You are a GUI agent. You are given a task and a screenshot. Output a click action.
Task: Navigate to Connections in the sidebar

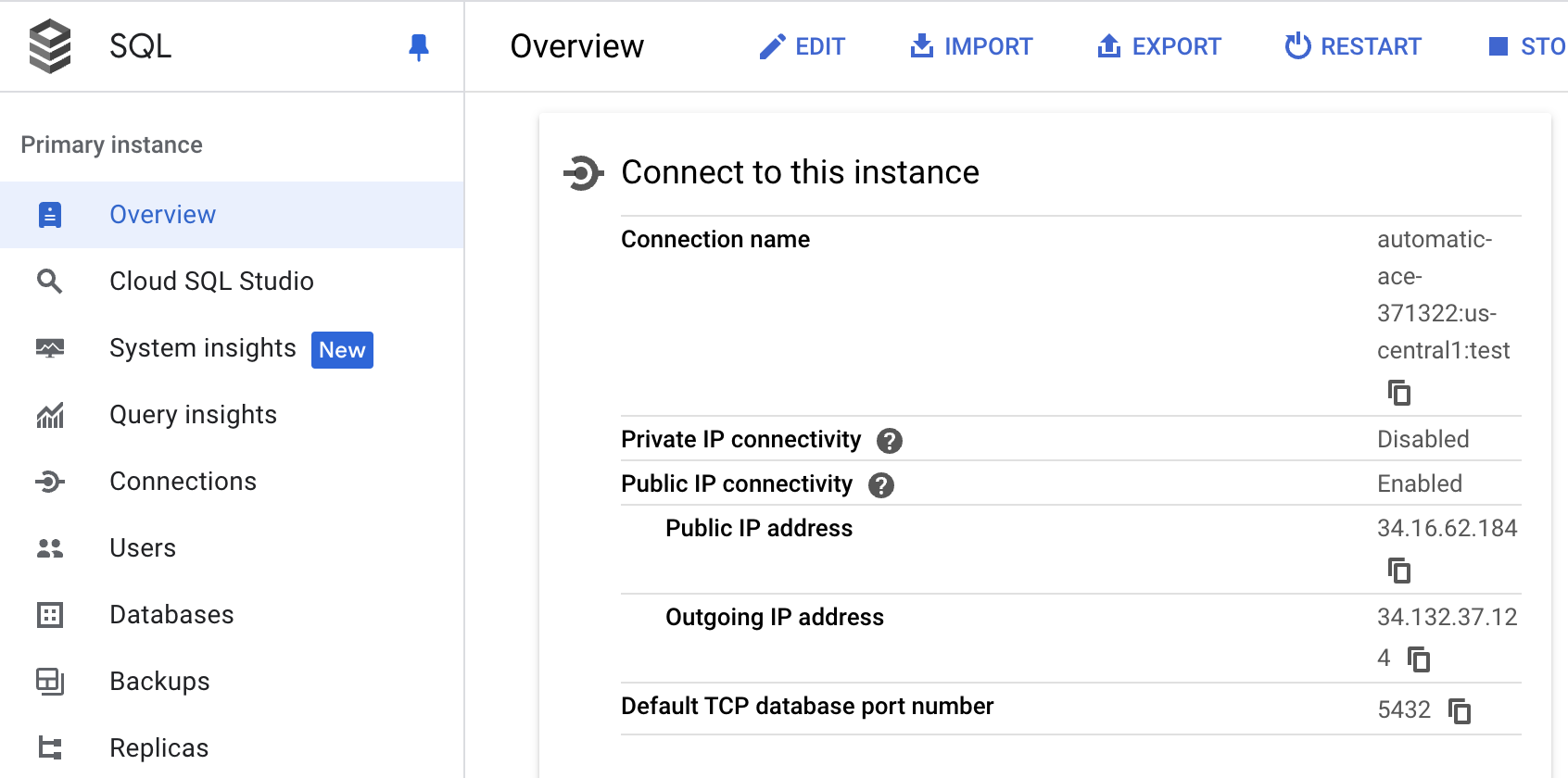183,482
